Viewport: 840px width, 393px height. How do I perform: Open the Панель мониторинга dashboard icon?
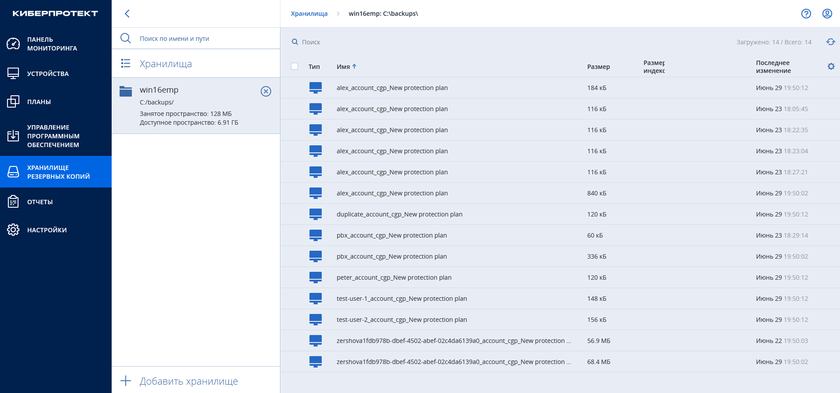tap(13, 44)
